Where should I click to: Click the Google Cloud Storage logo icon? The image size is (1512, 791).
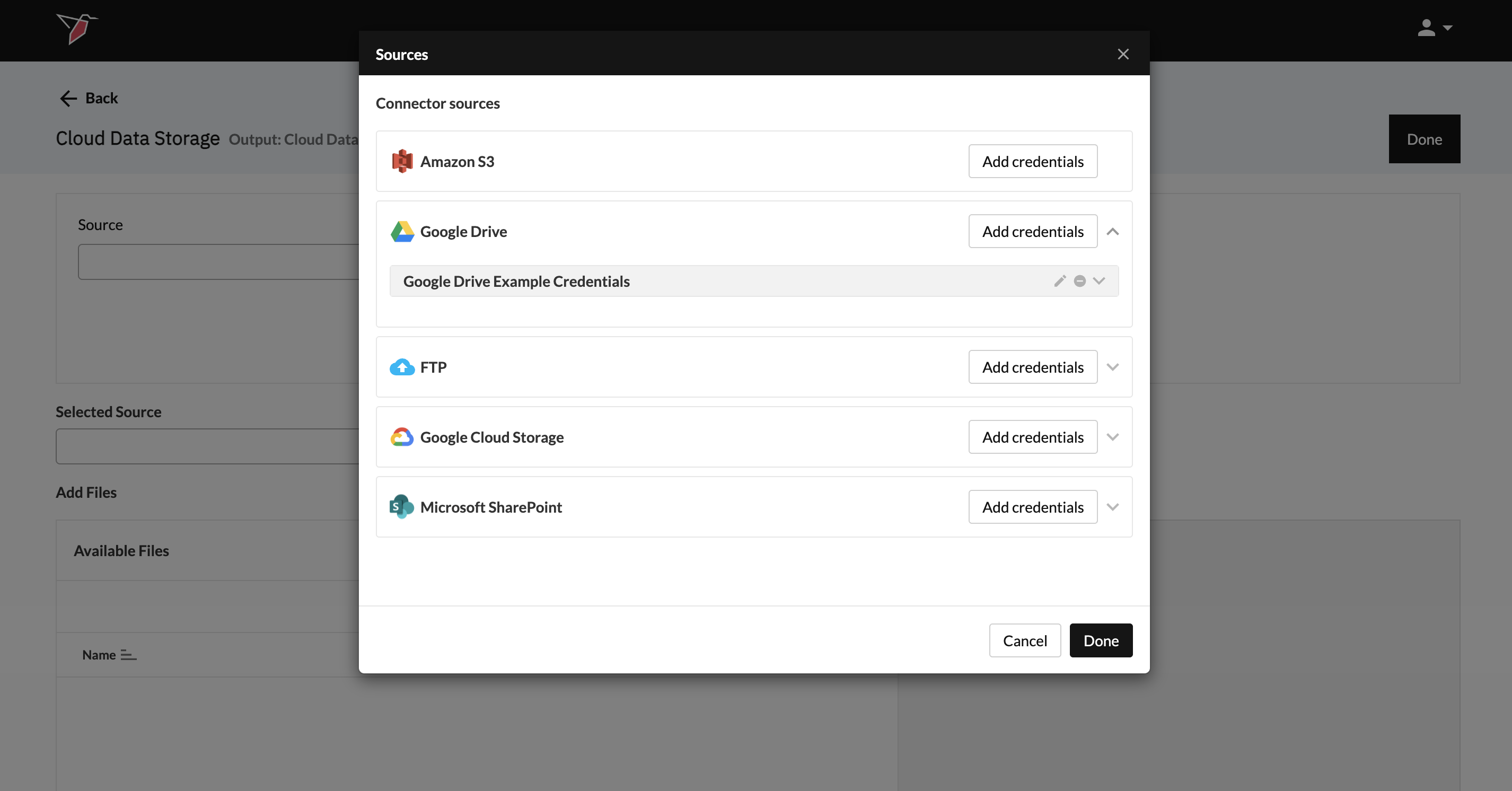pyautogui.click(x=402, y=437)
